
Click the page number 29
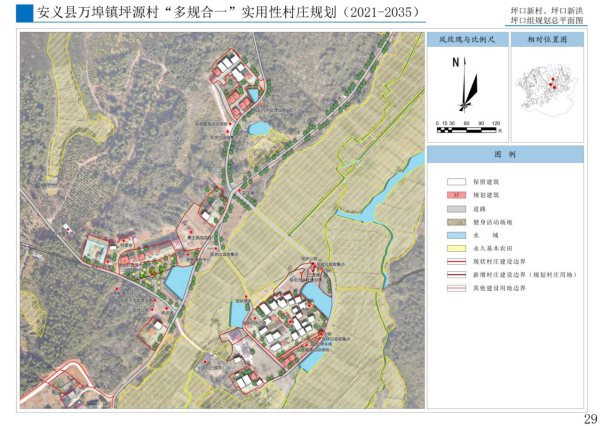(x=590, y=417)
